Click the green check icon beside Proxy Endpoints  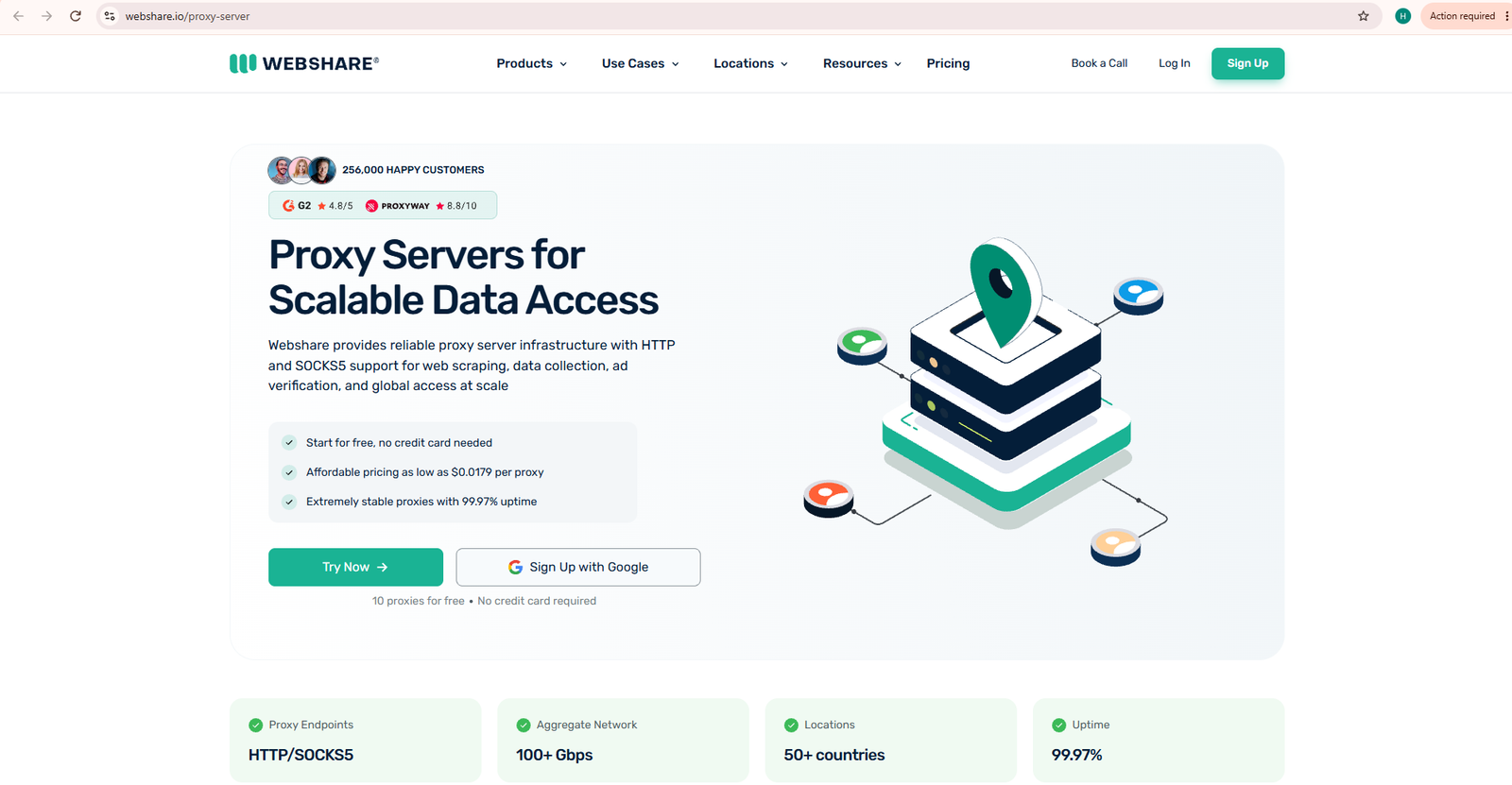click(x=255, y=725)
